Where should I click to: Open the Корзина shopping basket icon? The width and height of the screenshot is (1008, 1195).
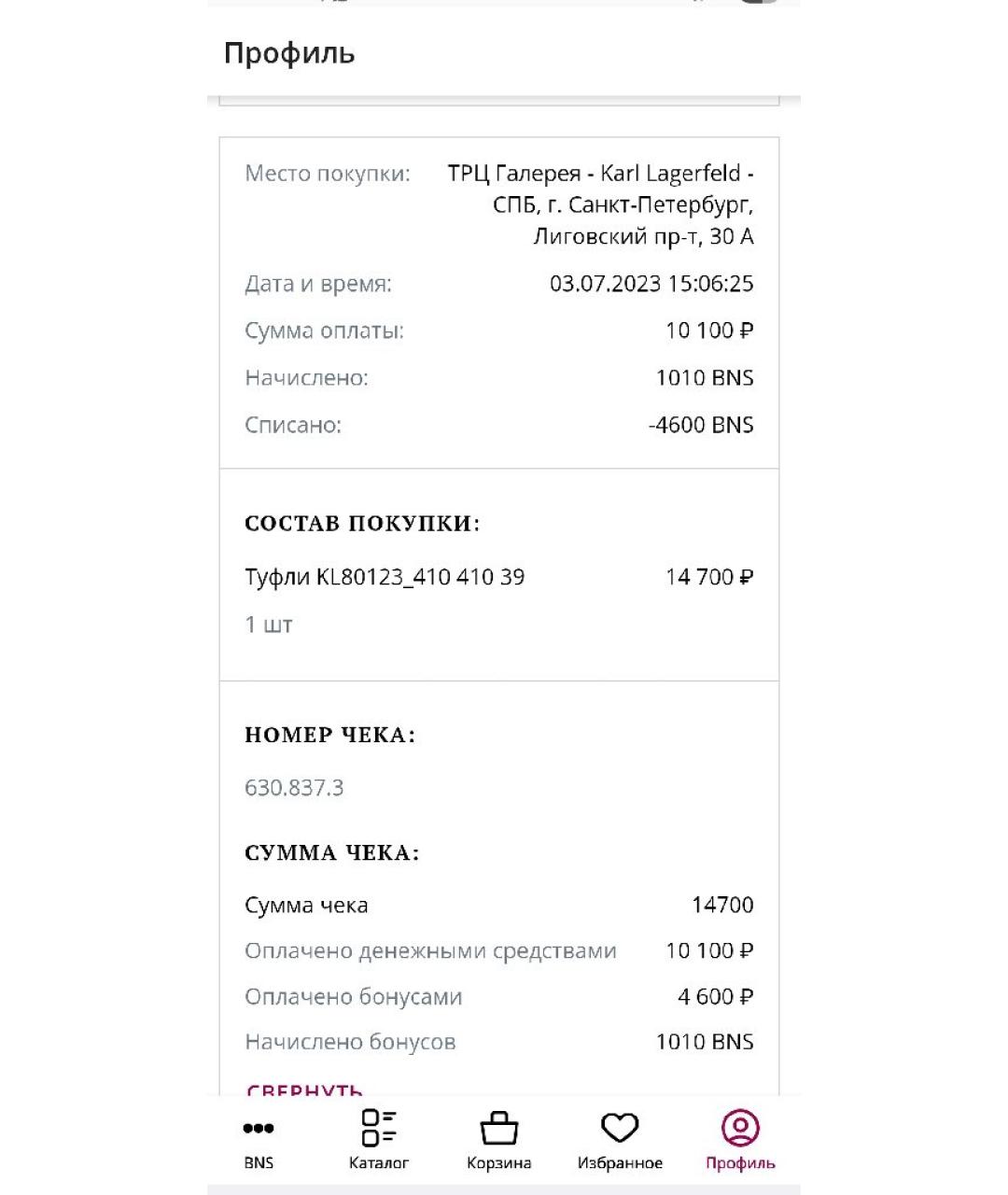click(499, 1129)
